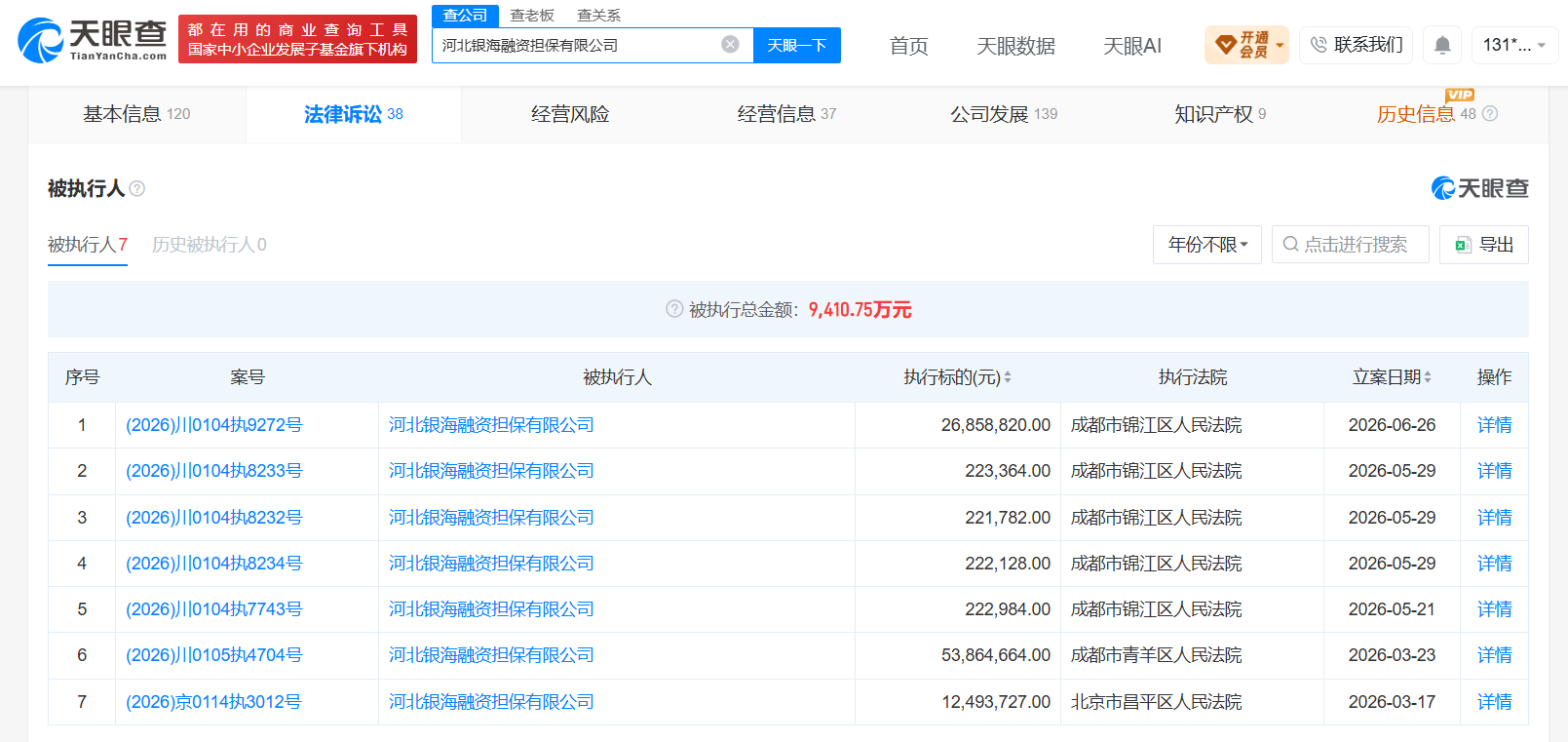The height and width of the screenshot is (742, 1568).
Task: Open help icon beside 被执行总金额
Action: pyautogui.click(x=674, y=309)
